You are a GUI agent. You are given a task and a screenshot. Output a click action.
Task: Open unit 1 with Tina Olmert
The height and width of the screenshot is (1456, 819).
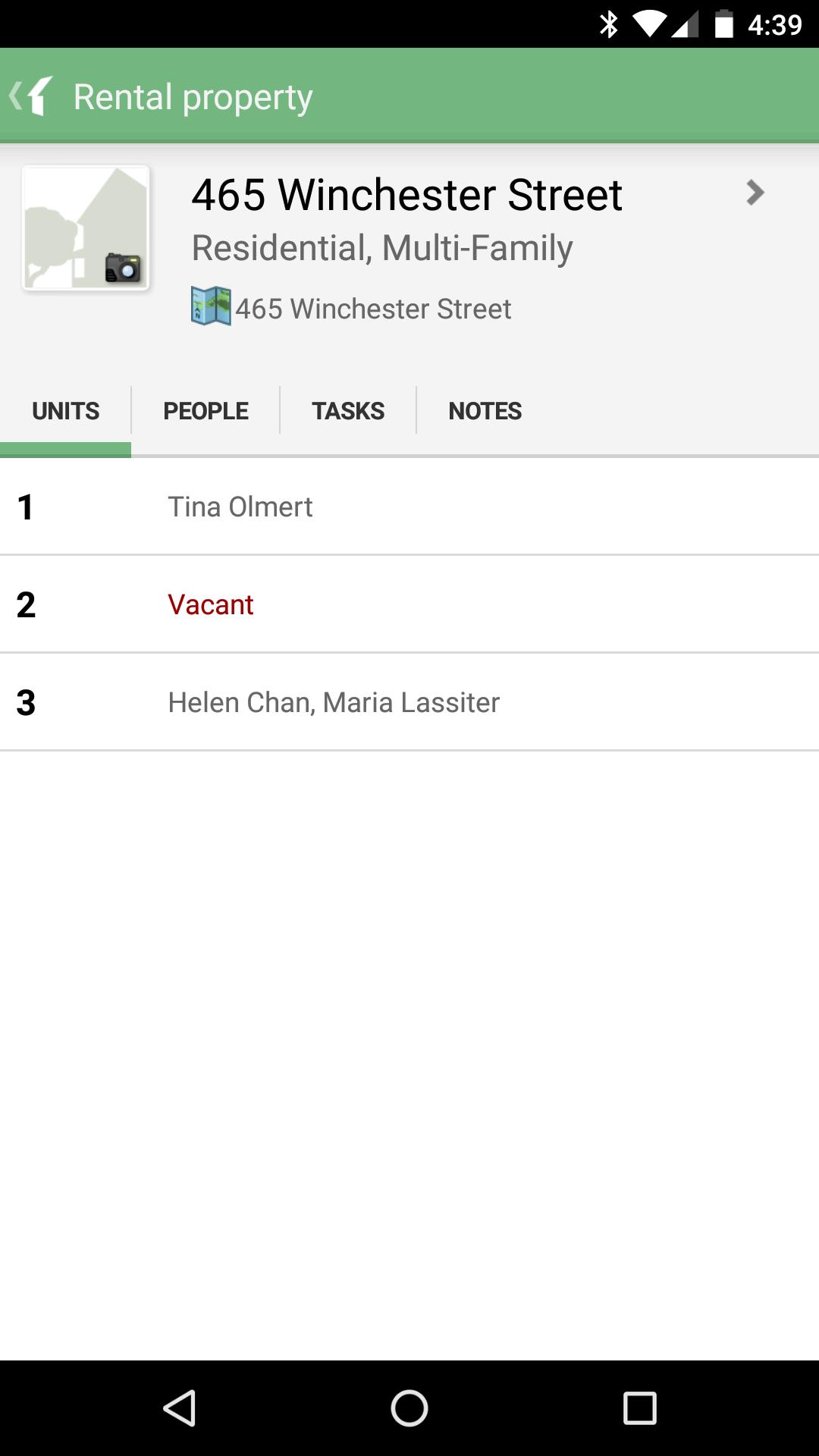pyautogui.click(x=409, y=507)
